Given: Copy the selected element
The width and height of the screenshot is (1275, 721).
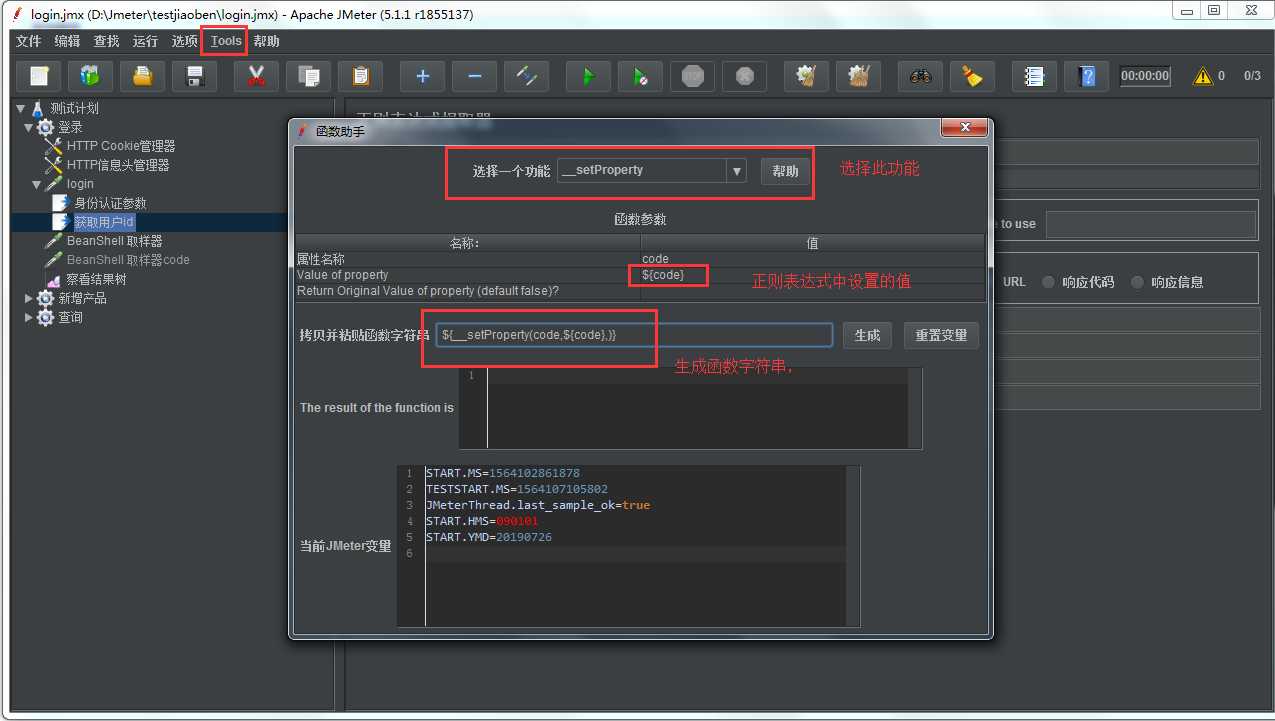Looking at the screenshot, I should pyautogui.click(x=309, y=76).
